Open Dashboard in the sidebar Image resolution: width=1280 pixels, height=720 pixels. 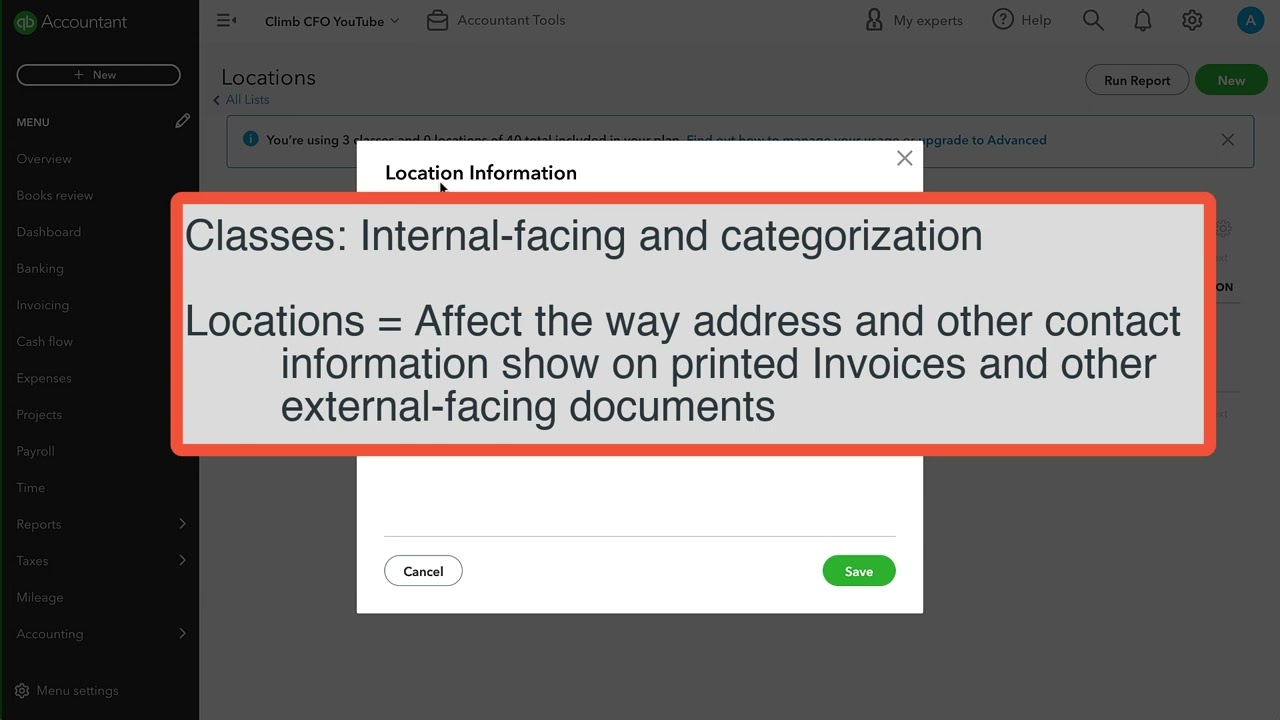coord(49,232)
